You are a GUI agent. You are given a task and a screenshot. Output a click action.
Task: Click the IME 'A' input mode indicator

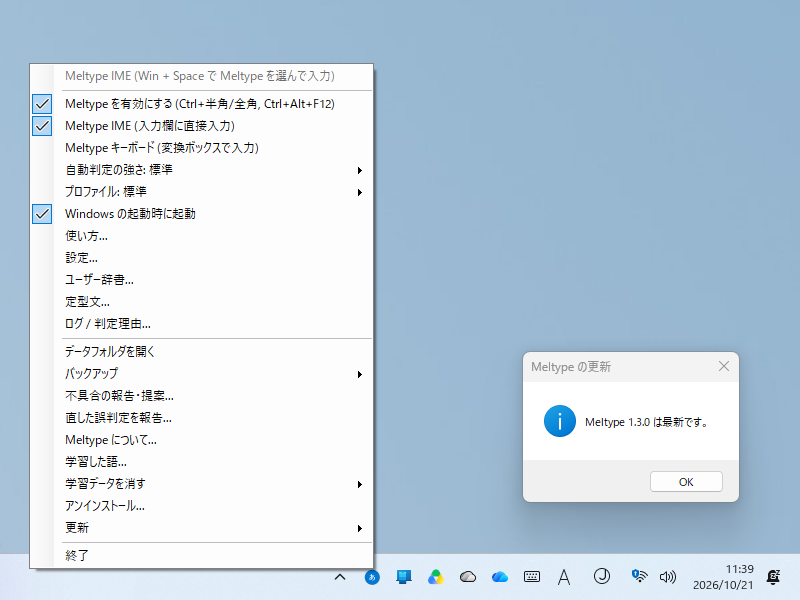564,577
